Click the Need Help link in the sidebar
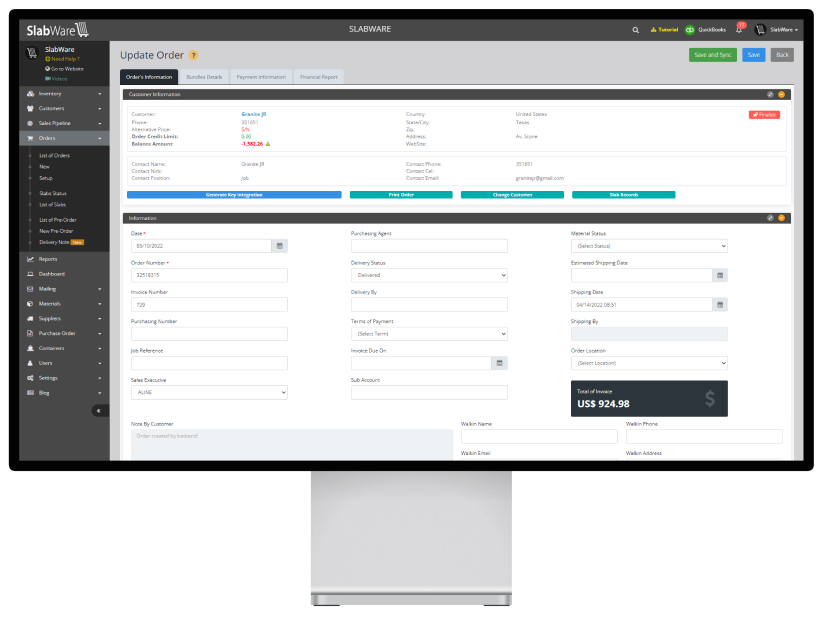 pyautogui.click(x=62, y=59)
